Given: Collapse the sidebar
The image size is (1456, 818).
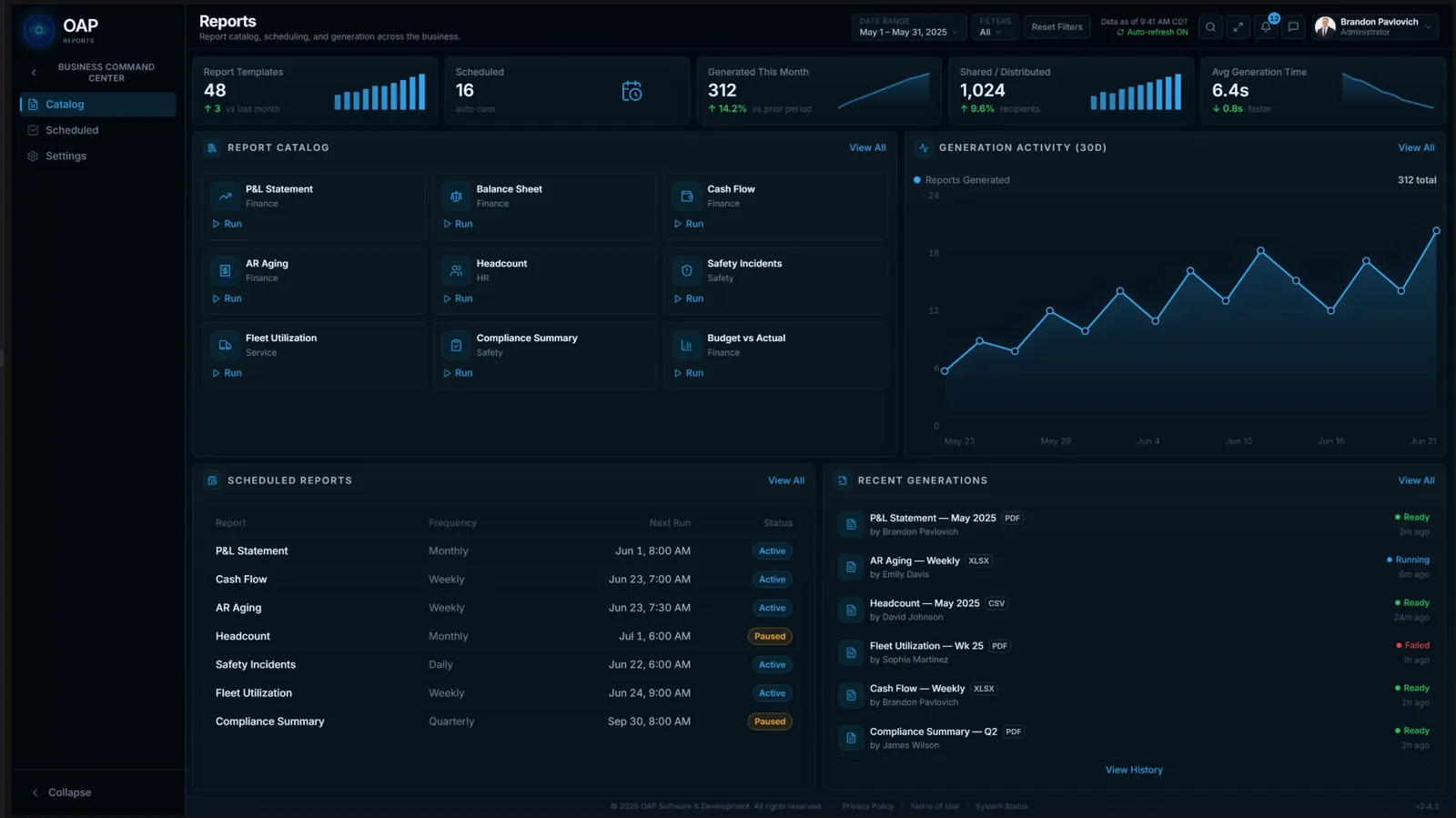Looking at the screenshot, I should coord(62,793).
